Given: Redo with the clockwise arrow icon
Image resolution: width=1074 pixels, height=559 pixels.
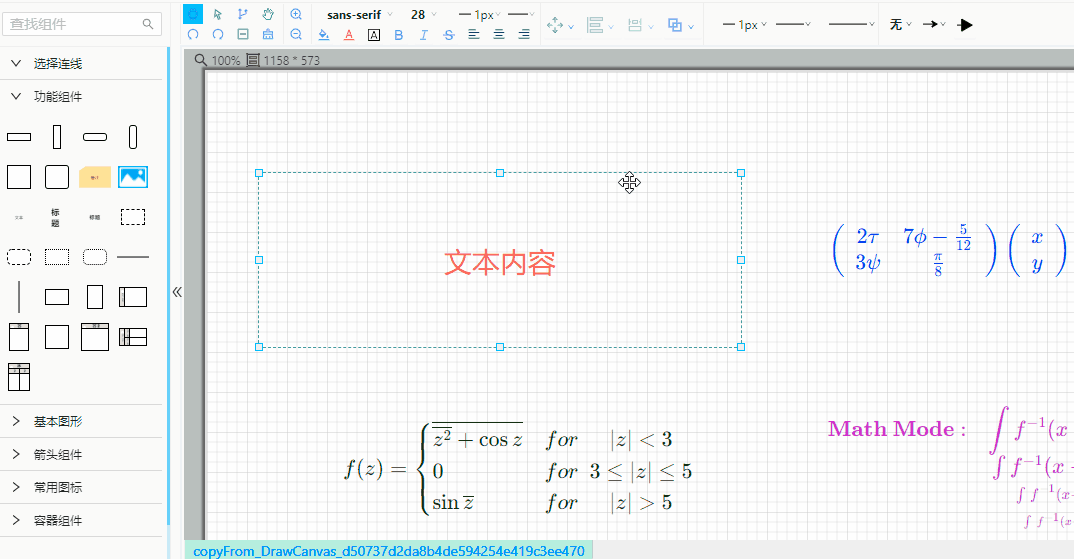Looking at the screenshot, I should [218, 34].
